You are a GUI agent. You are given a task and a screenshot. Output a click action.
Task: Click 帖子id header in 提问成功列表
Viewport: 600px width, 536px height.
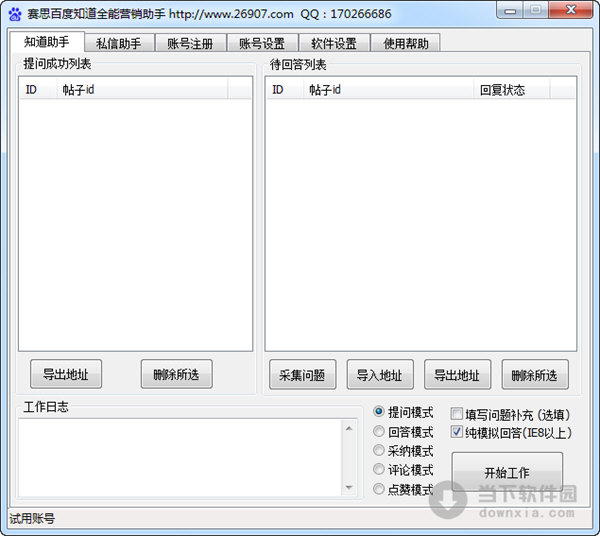click(x=142, y=90)
